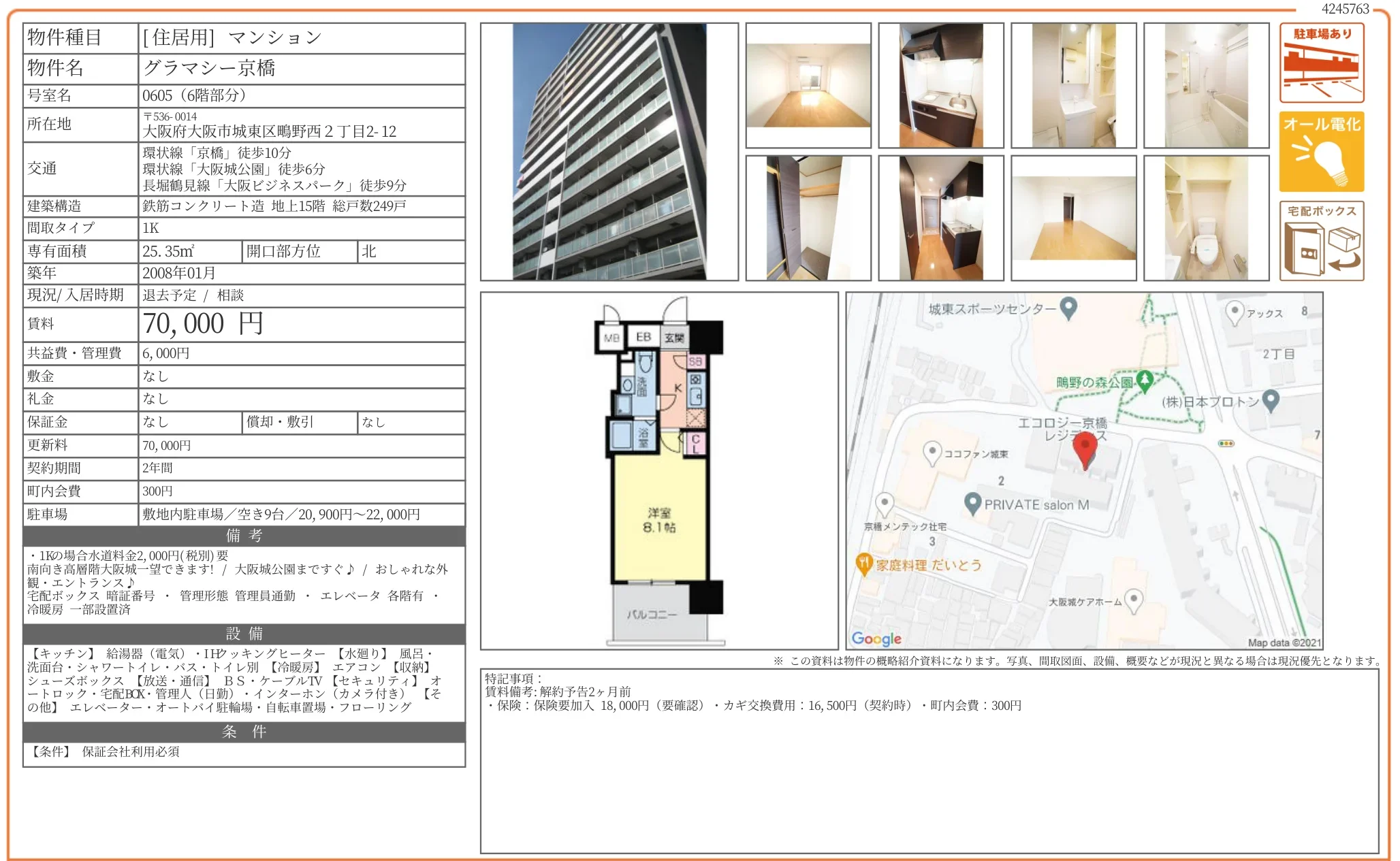Click the 城東スポーツセンター map marker
The image size is (1400, 861).
click(1068, 308)
